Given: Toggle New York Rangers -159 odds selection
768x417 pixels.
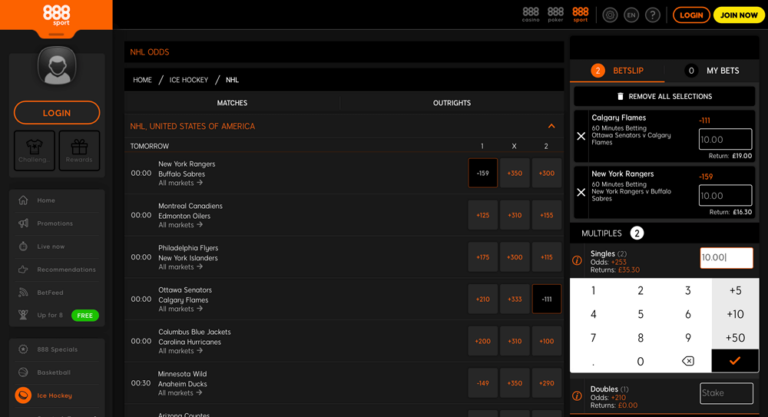Looking at the screenshot, I should [483, 173].
